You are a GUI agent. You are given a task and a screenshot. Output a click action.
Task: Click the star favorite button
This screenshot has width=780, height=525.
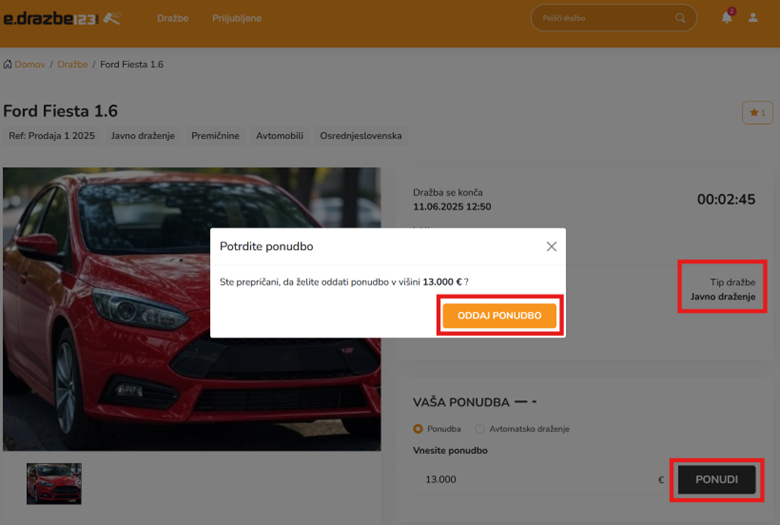click(757, 113)
